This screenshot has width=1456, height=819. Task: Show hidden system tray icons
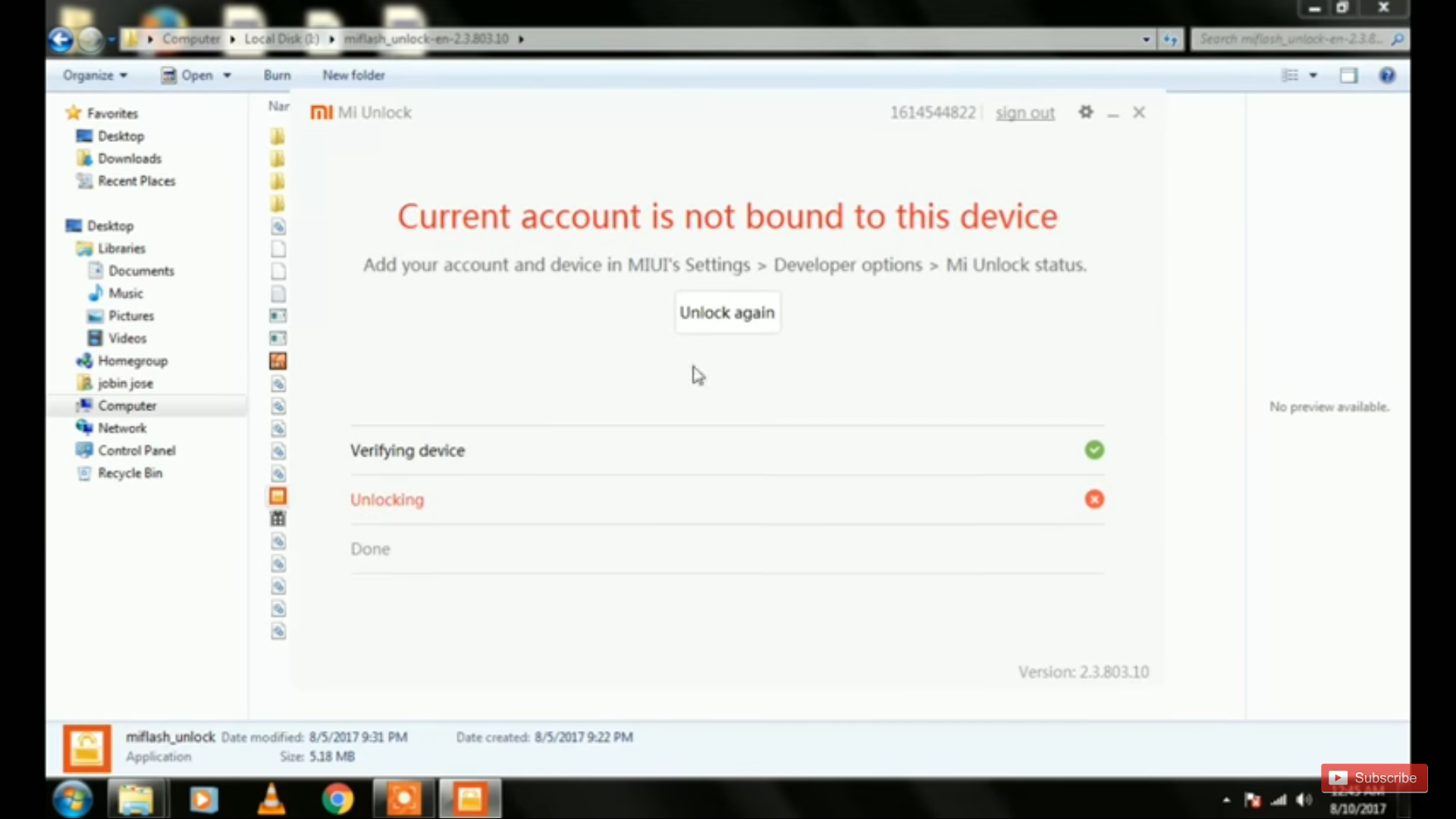tap(1226, 800)
